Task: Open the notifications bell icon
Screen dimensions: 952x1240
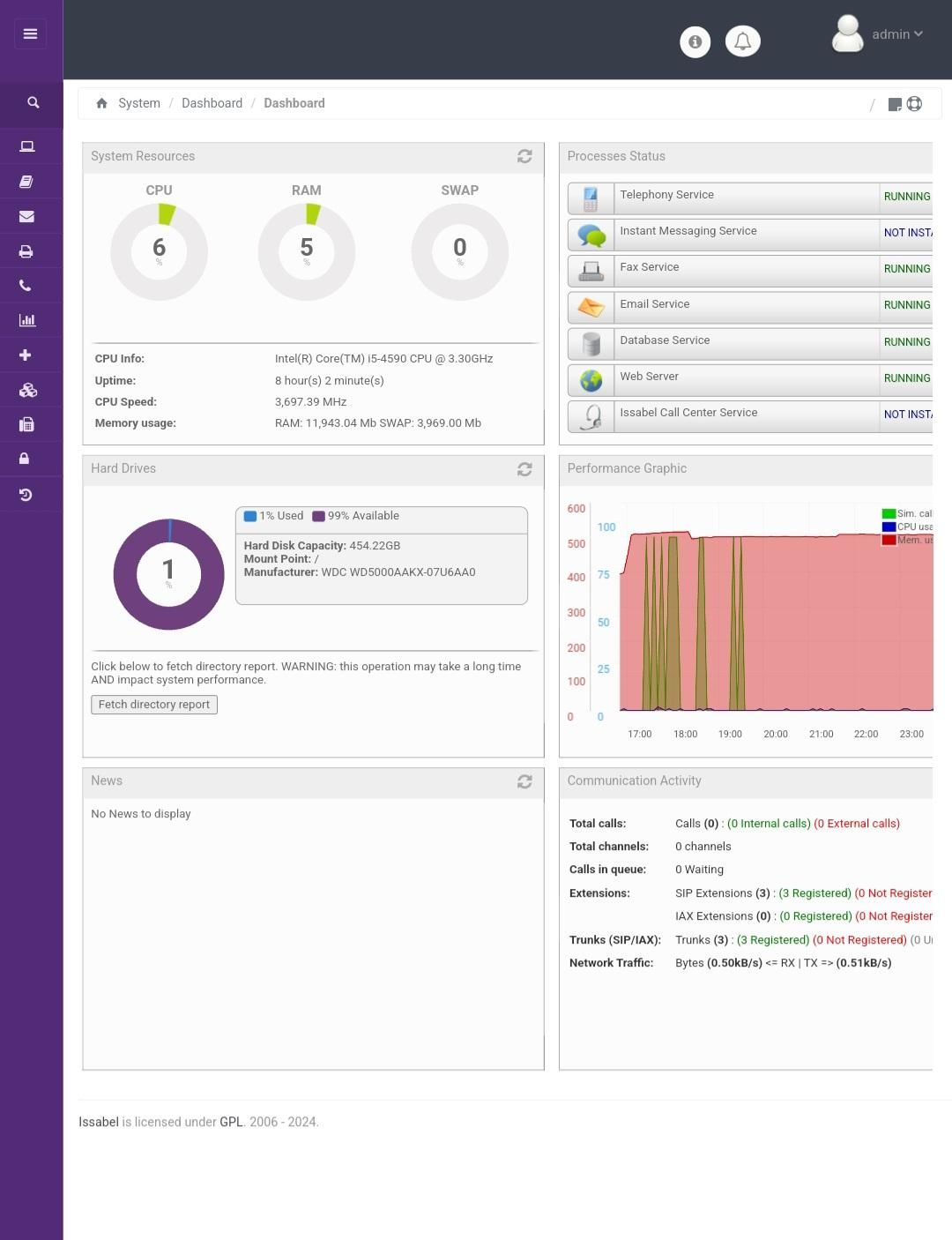Action: click(x=743, y=41)
